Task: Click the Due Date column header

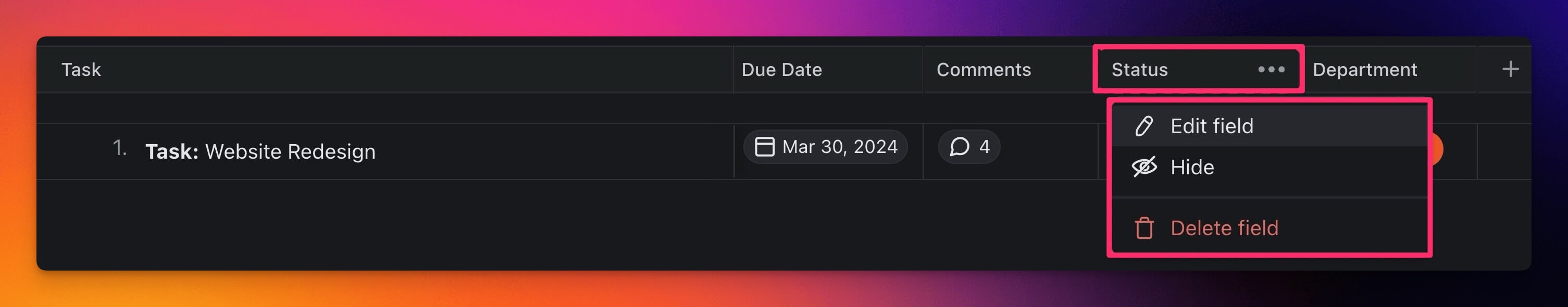Action: tap(781, 69)
